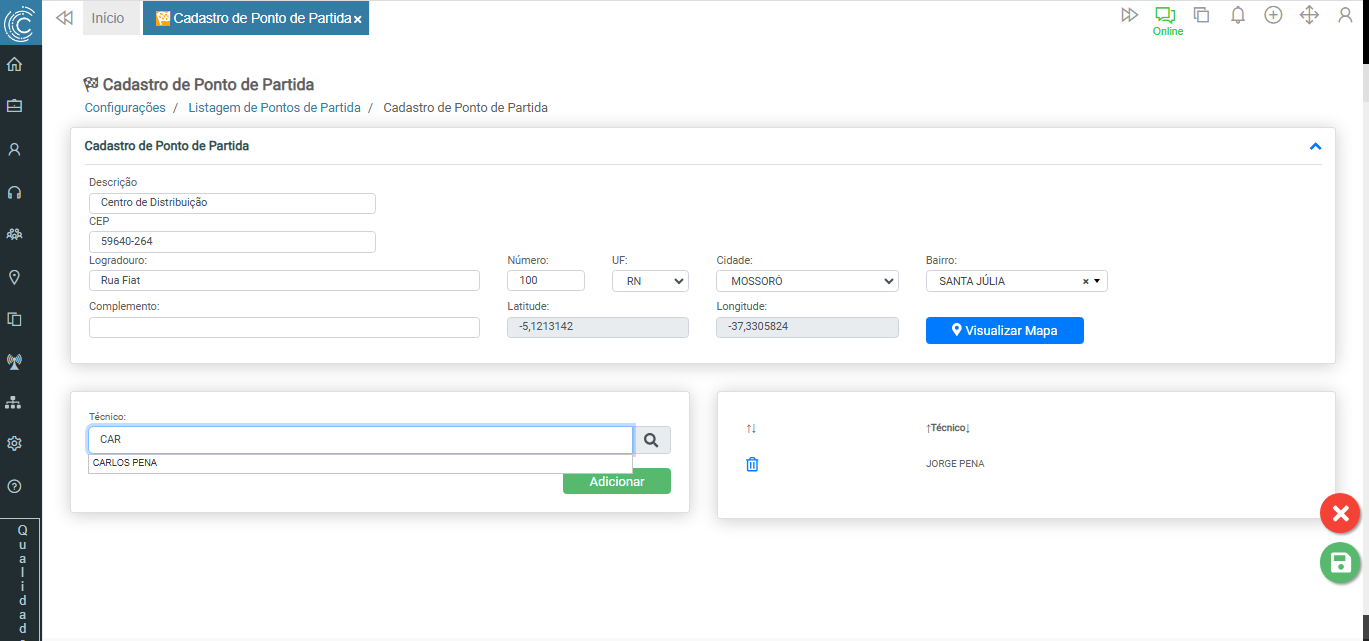
Task: Click the magnifier search button for Técnico
Action: pyautogui.click(x=652, y=440)
